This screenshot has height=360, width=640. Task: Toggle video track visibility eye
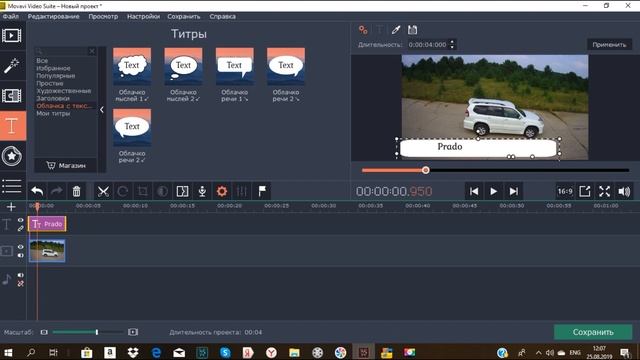[x=20, y=247]
